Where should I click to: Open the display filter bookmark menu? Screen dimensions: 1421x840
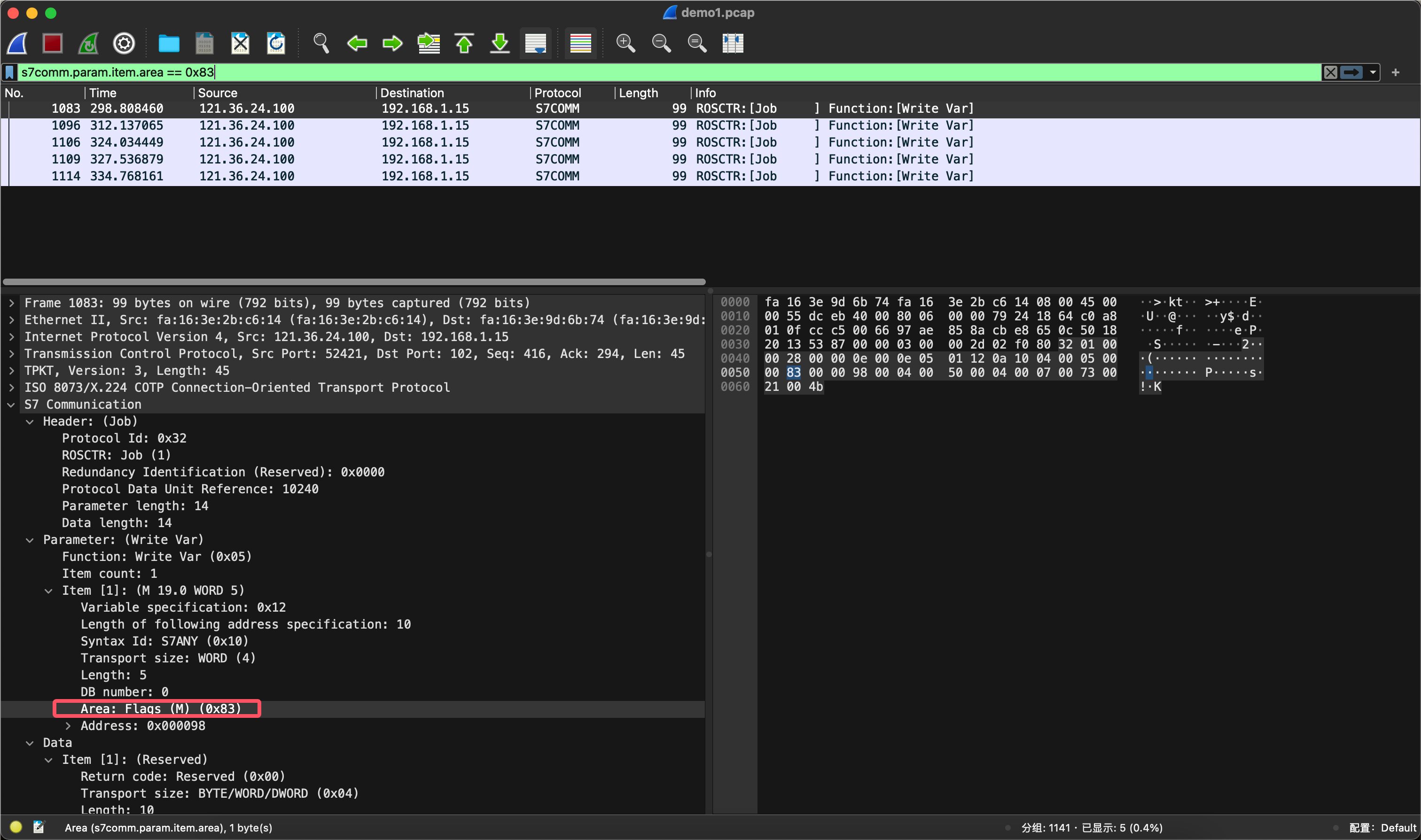coord(9,72)
